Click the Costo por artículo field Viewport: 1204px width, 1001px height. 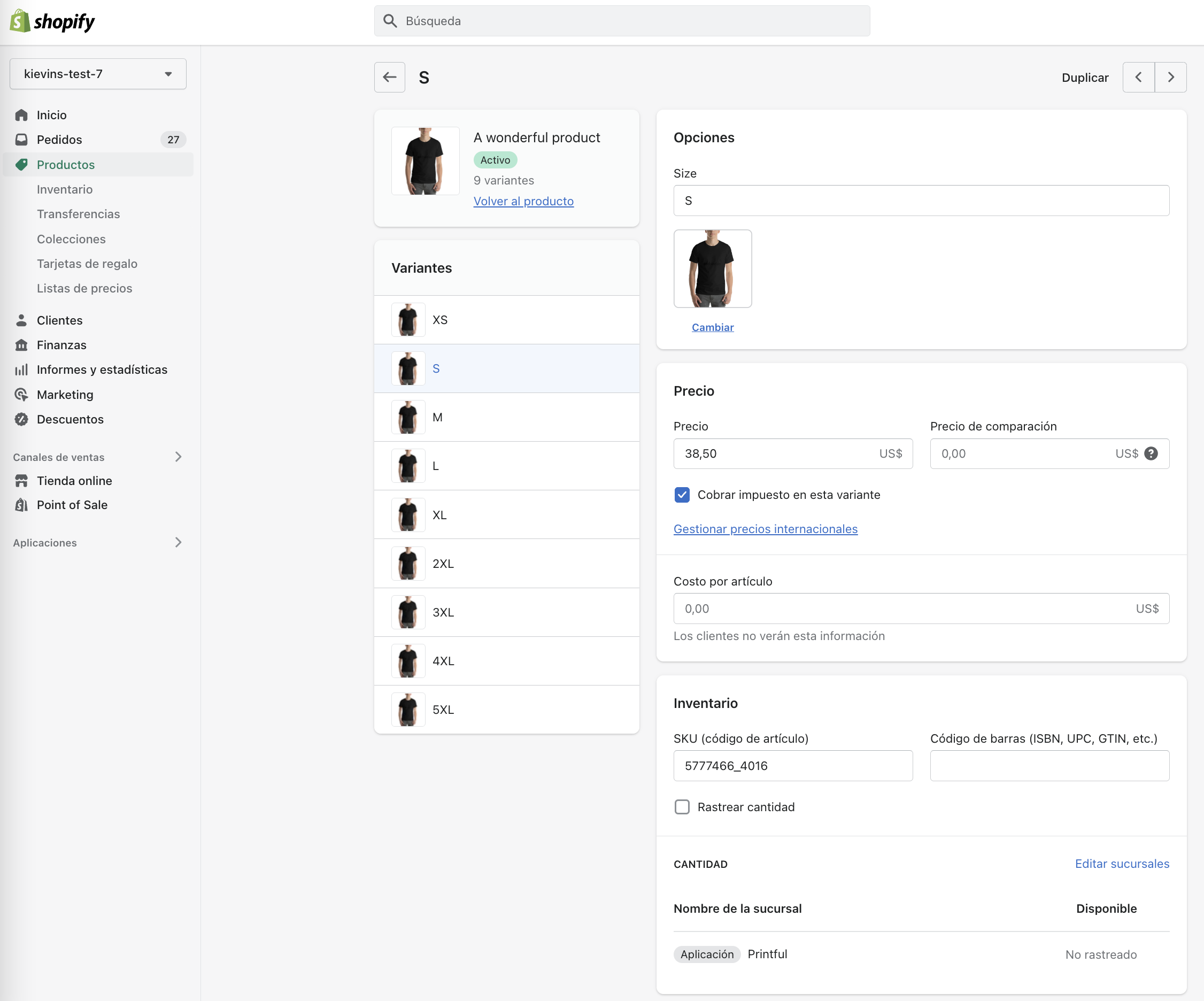(x=921, y=609)
